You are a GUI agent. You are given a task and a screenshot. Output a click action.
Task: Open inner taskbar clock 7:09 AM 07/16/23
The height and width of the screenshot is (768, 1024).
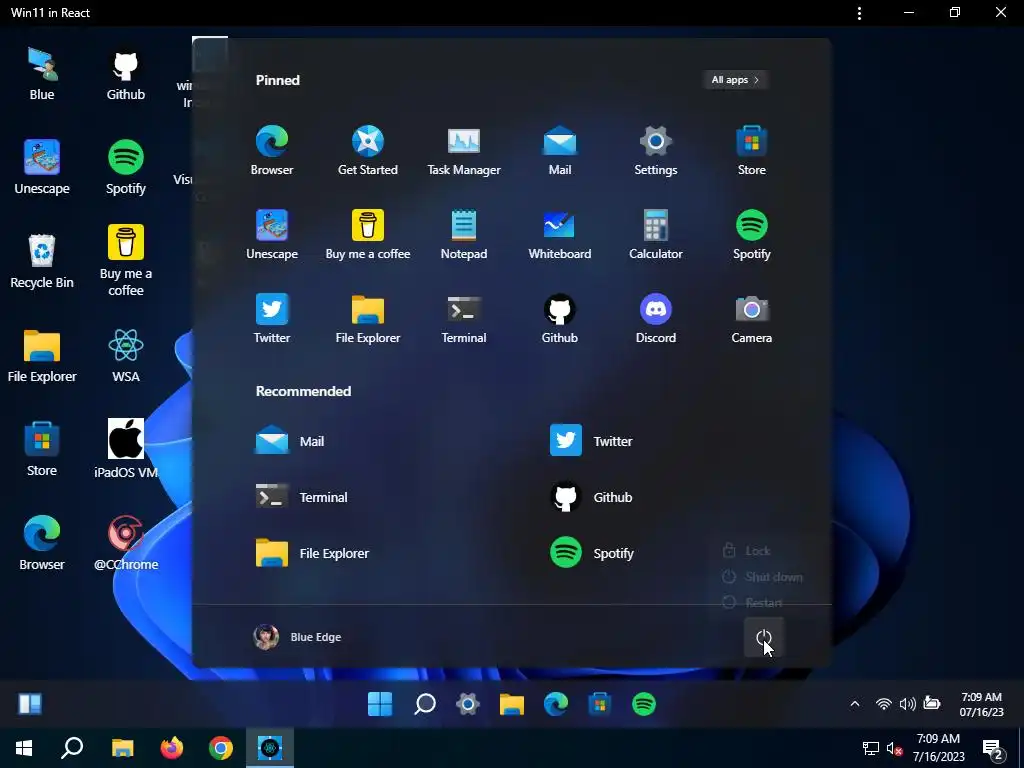click(x=981, y=704)
